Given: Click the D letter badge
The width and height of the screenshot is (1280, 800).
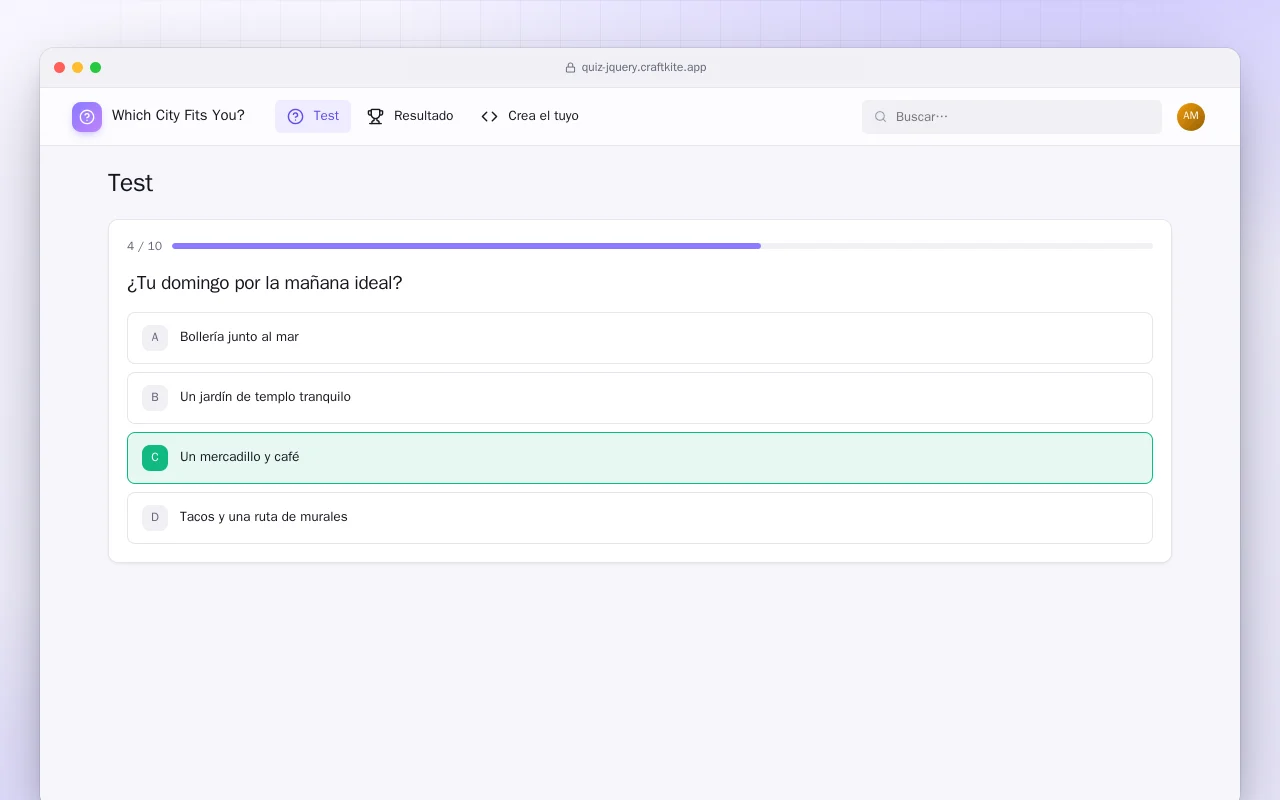Looking at the screenshot, I should [155, 518].
